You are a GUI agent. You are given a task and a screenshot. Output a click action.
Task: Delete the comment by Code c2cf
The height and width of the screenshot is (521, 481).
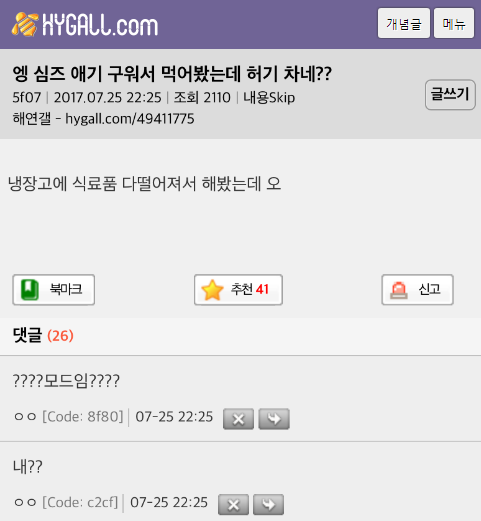pos(233,505)
